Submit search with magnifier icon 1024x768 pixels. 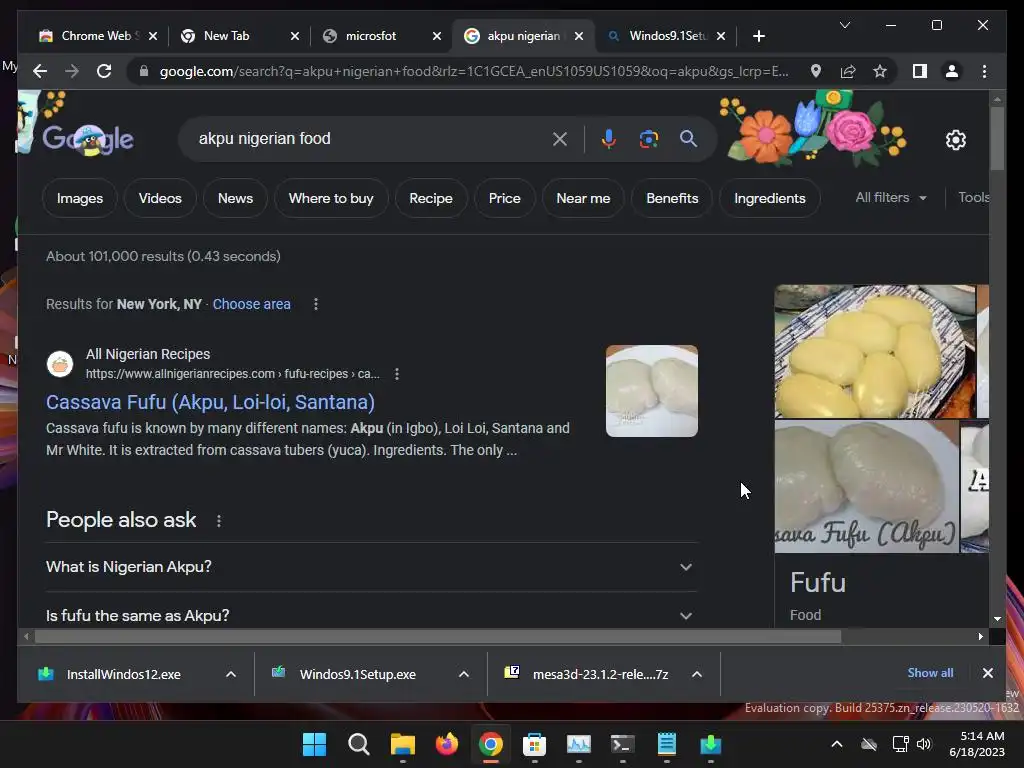click(x=688, y=138)
